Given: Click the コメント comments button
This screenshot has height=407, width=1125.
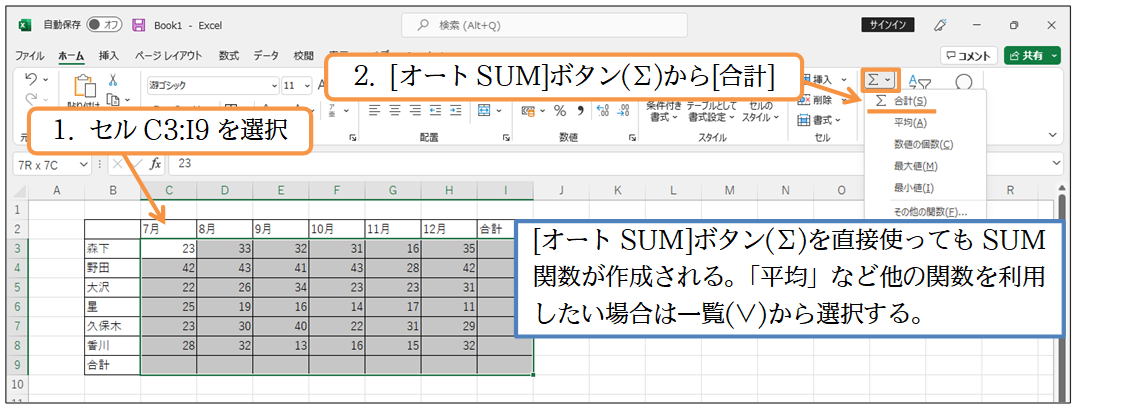Looking at the screenshot, I should tap(969, 55).
